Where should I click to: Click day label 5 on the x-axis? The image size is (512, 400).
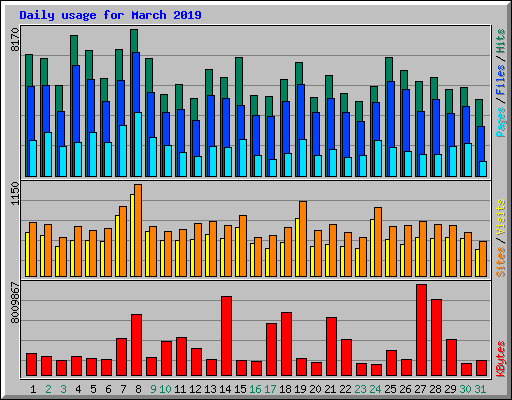click(93, 389)
